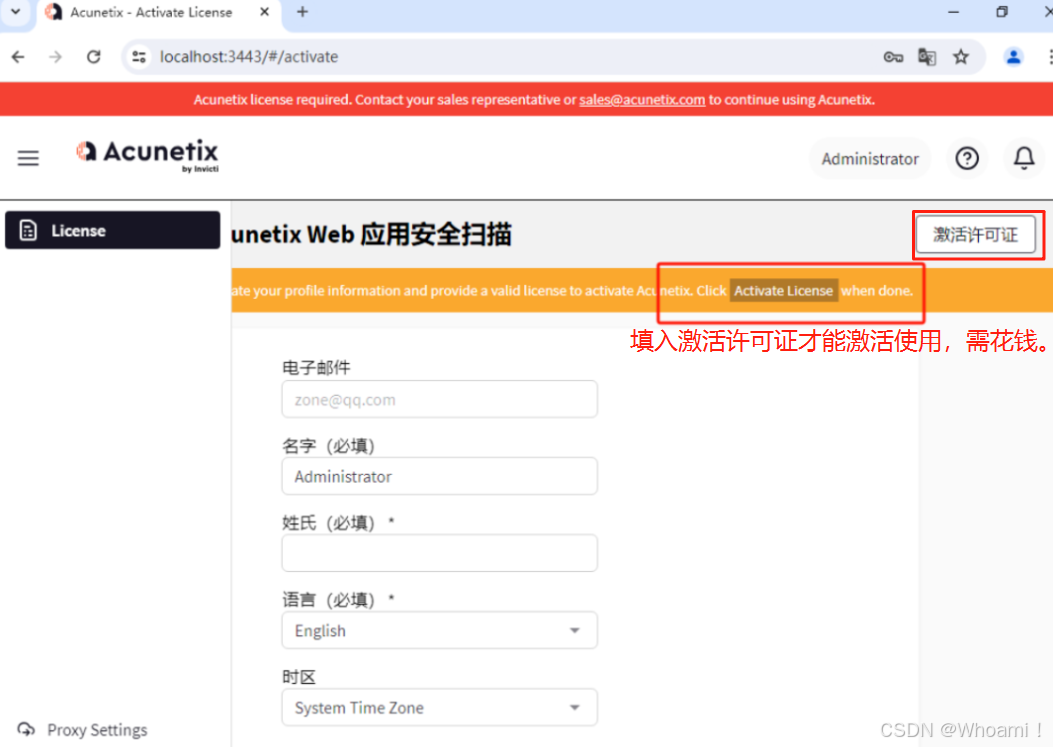
Task: Click the sales@acunetix.com email link
Action: pos(642,100)
